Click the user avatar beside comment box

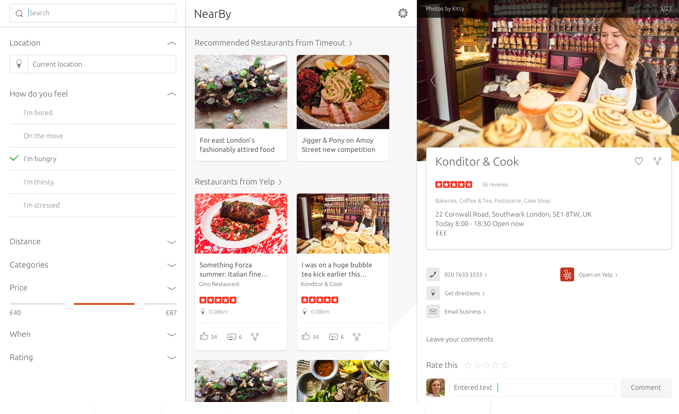(435, 388)
